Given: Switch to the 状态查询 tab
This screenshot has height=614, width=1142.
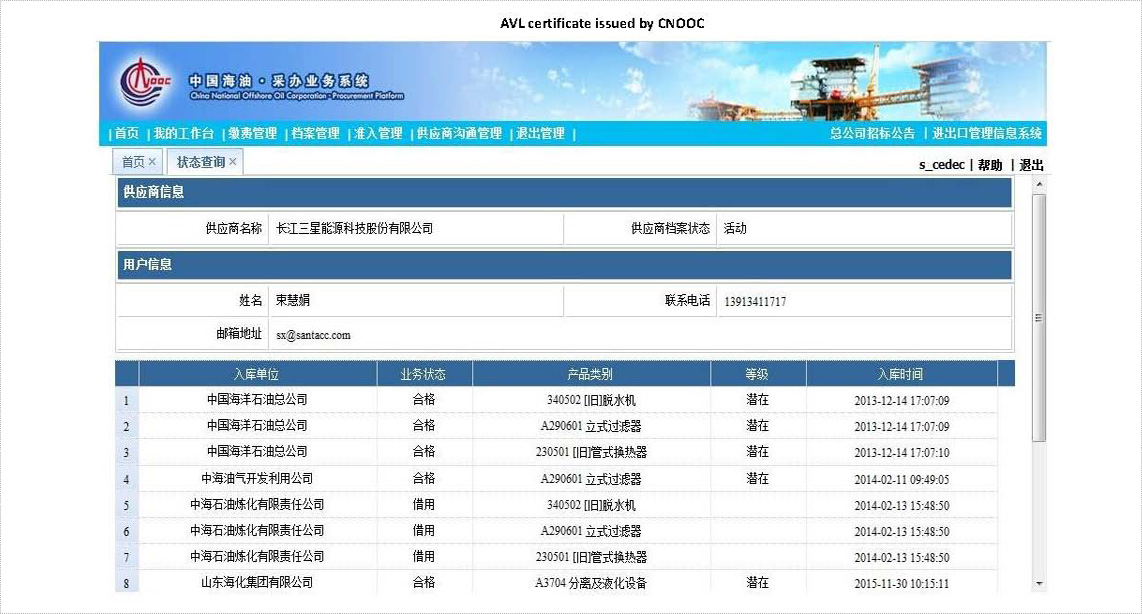Looking at the screenshot, I should click(200, 162).
